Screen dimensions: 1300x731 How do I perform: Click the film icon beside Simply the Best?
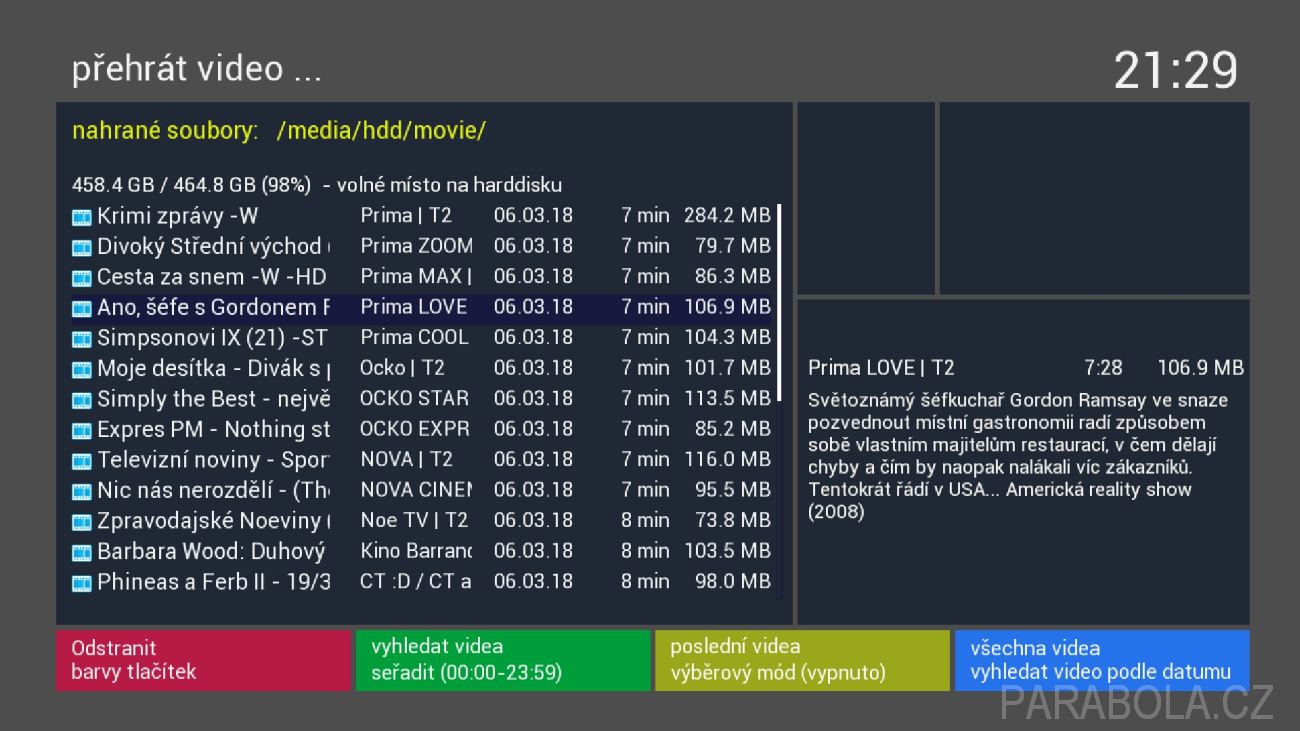[x=81, y=400]
